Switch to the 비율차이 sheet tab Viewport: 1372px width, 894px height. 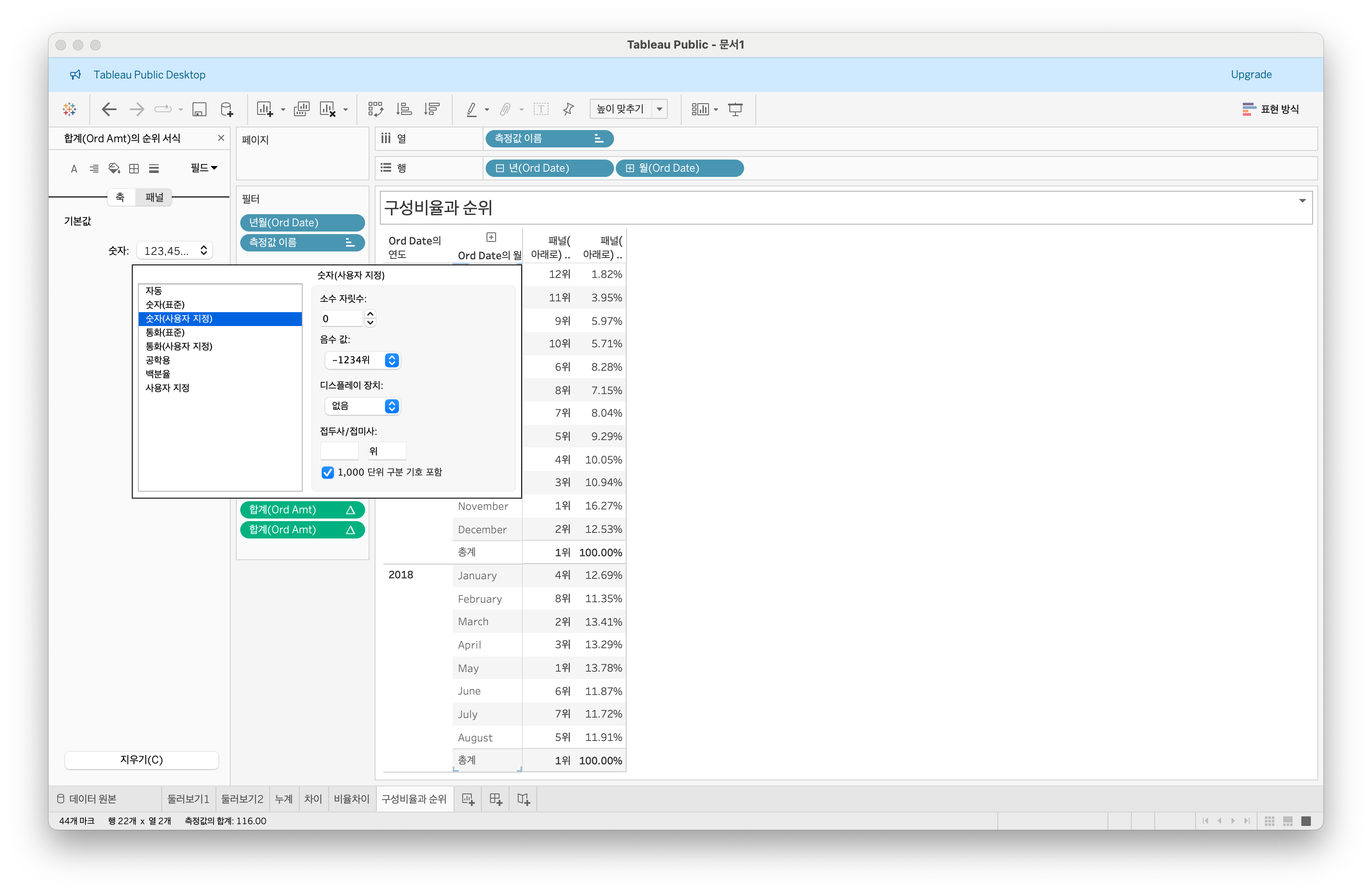tap(351, 799)
